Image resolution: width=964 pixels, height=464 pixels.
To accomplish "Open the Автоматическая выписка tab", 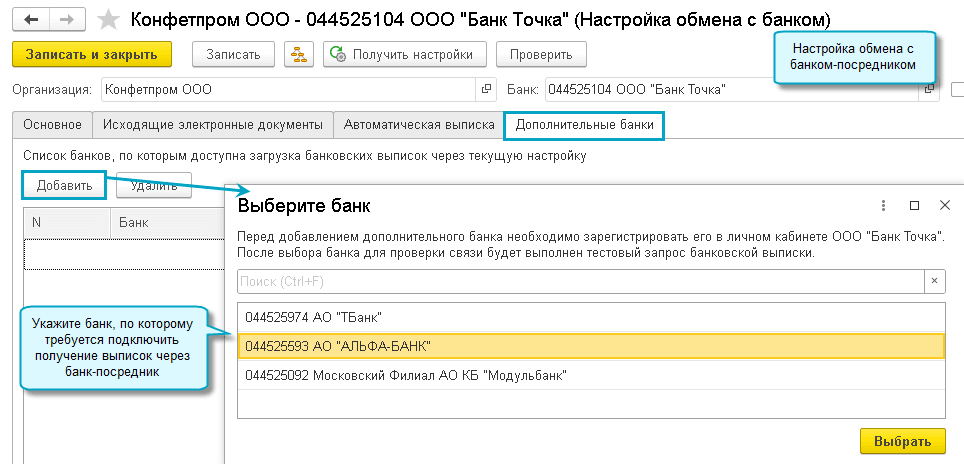I will (x=419, y=125).
